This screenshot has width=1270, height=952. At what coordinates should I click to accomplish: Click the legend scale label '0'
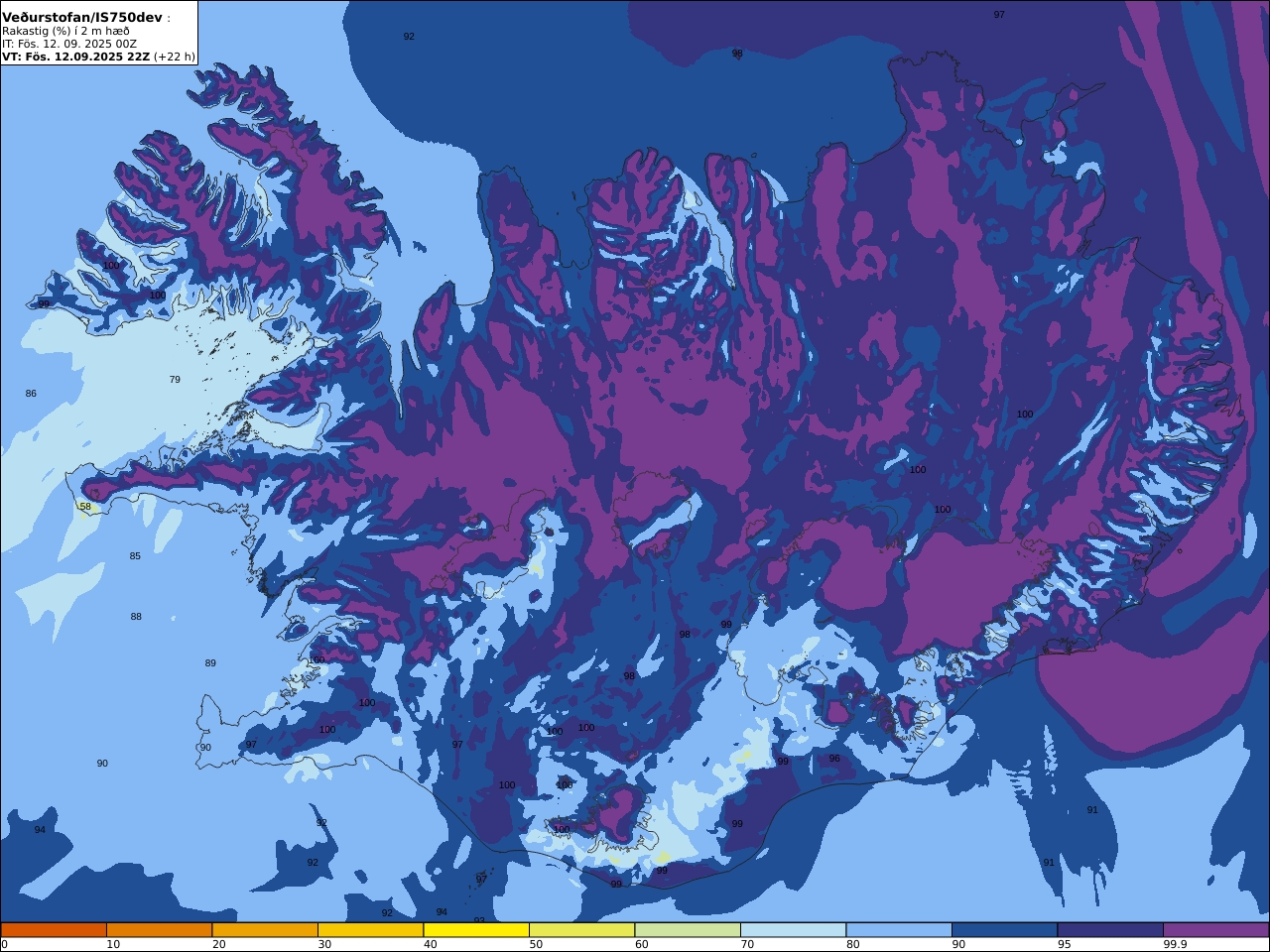(4, 944)
